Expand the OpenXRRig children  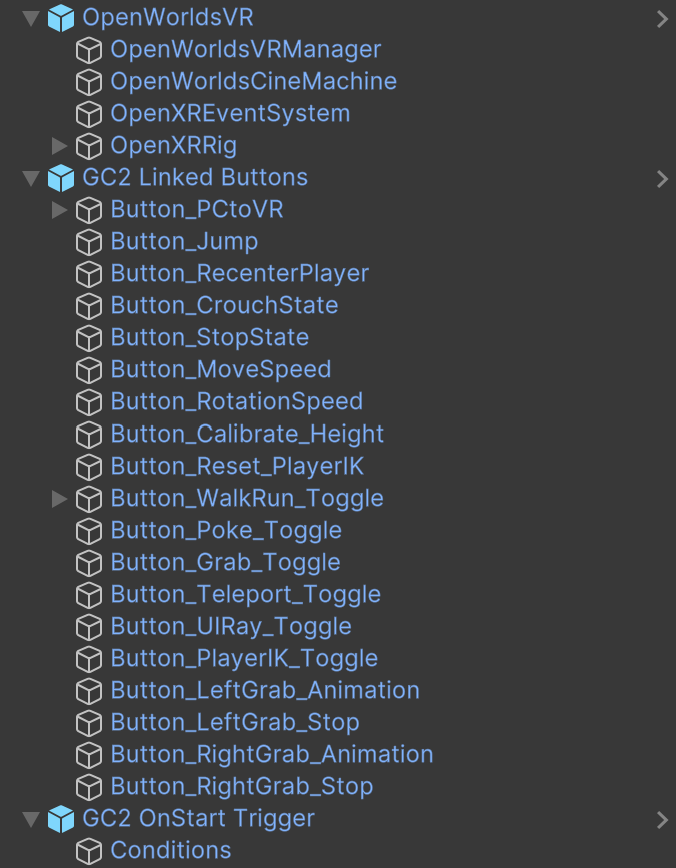[59, 146]
